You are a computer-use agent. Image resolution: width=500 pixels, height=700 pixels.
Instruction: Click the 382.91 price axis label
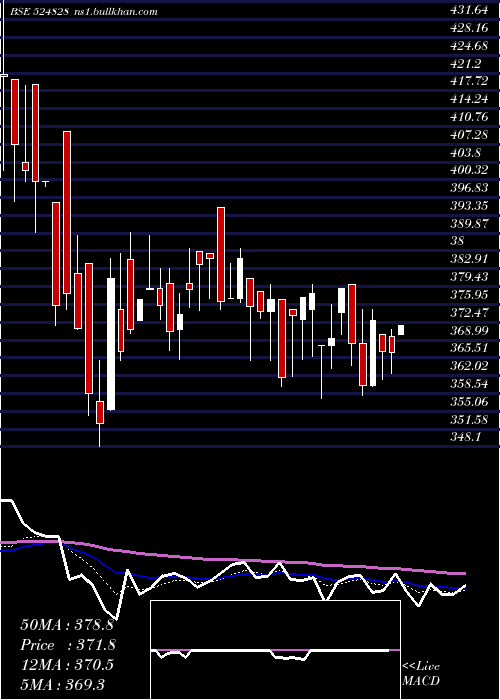click(469, 259)
